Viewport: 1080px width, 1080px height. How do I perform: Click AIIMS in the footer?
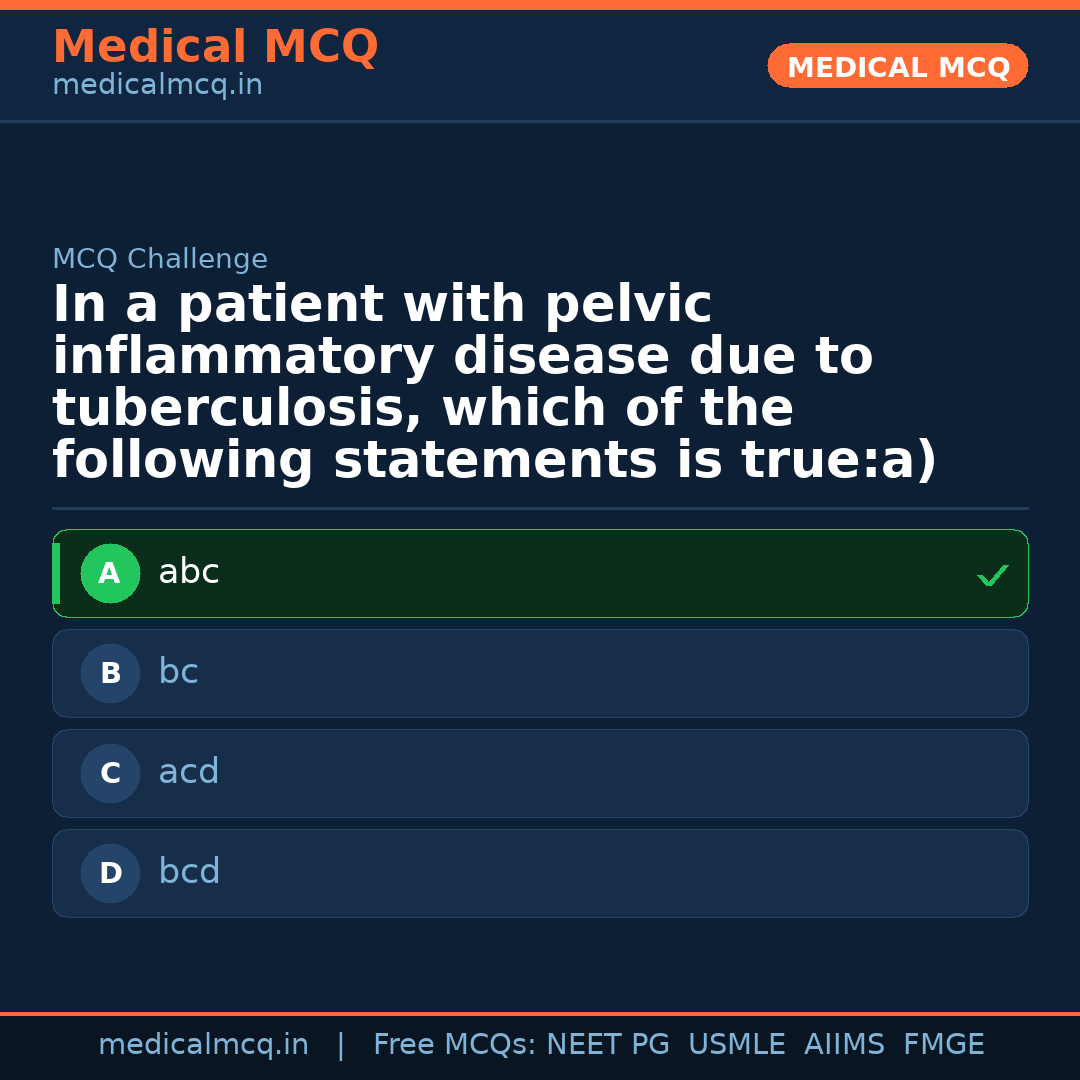tap(844, 1045)
